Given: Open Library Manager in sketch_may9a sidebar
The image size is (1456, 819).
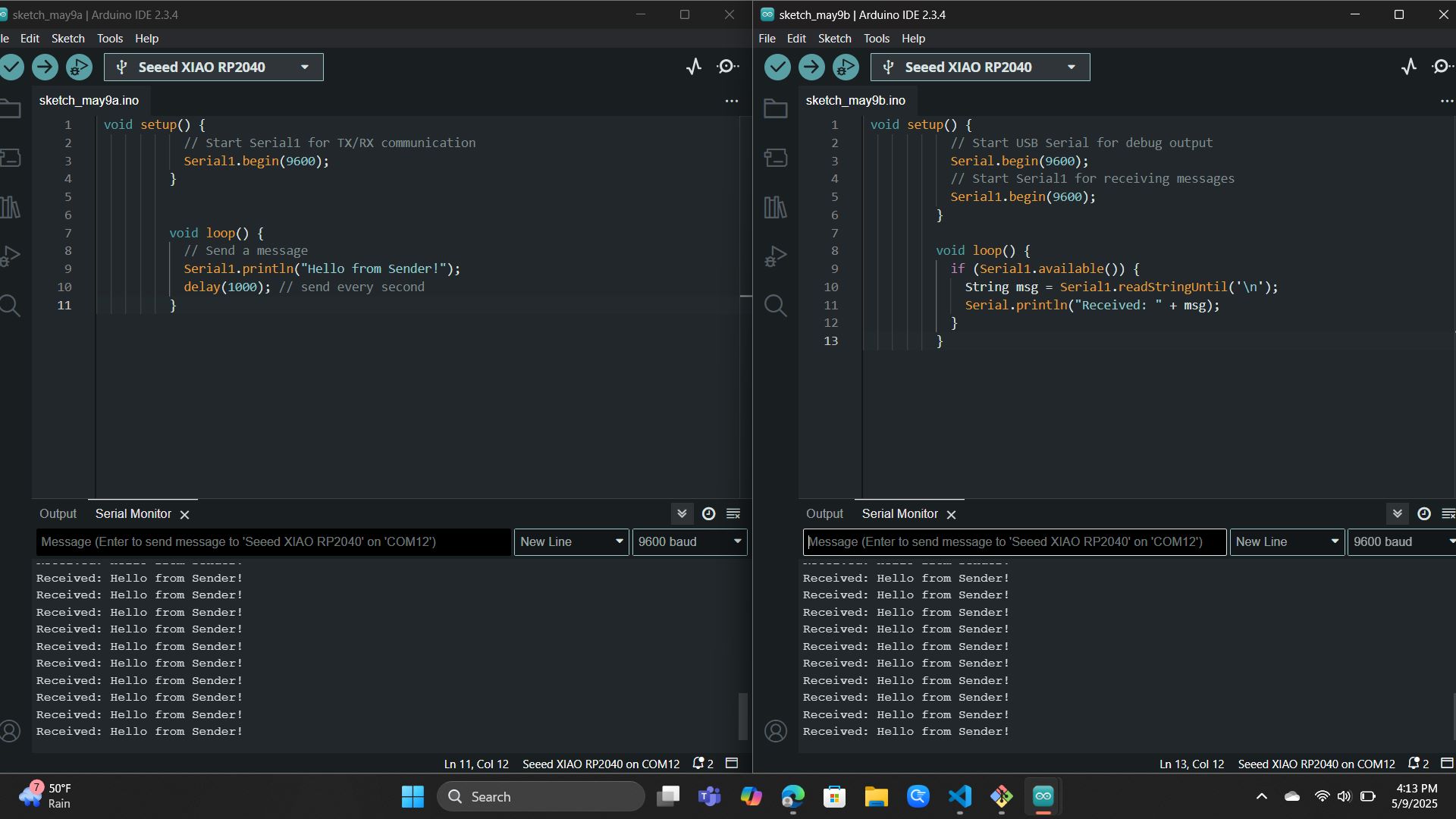Looking at the screenshot, I should click(10, 207).
